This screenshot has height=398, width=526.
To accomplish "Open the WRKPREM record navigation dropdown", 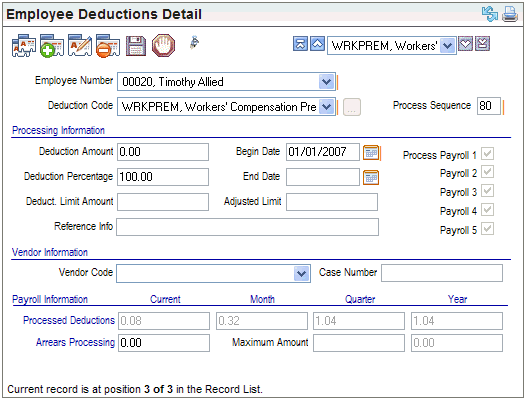I will point(448,45).
